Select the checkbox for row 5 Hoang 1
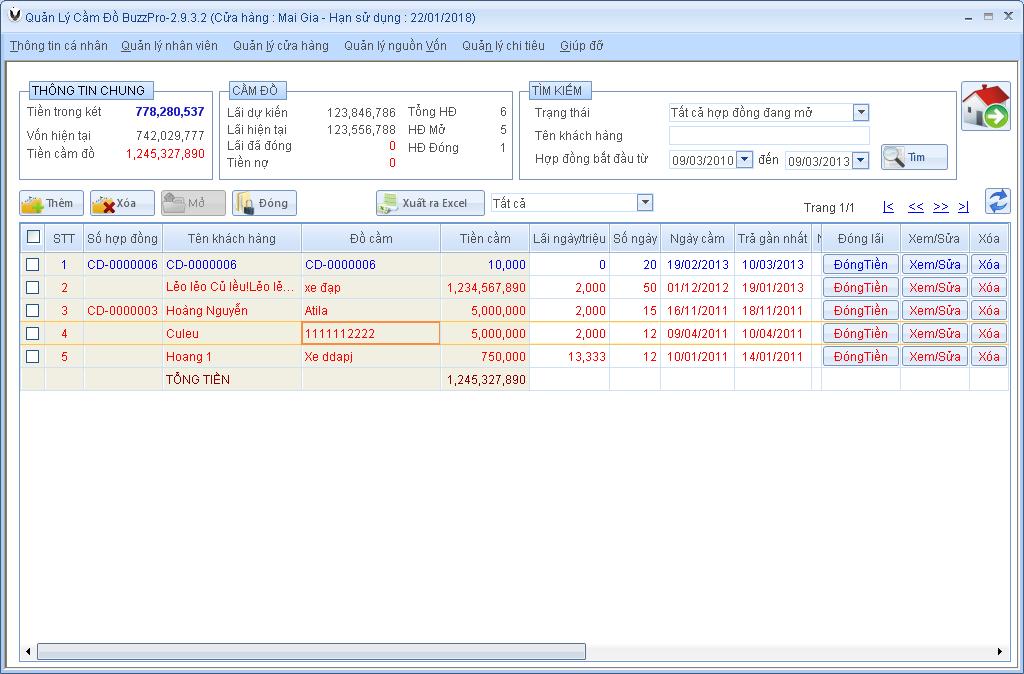The width and height of the screenshot is (1024, 674). point(33,357)
